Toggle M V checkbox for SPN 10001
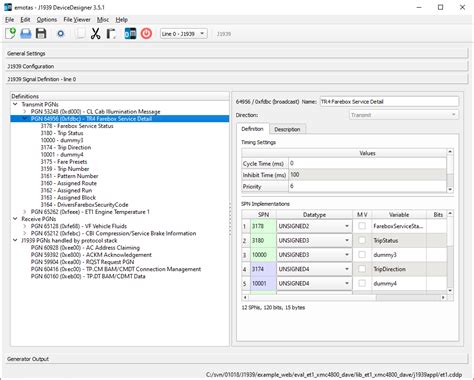Viewport: 474px width, 380px height. pos(362,283)
